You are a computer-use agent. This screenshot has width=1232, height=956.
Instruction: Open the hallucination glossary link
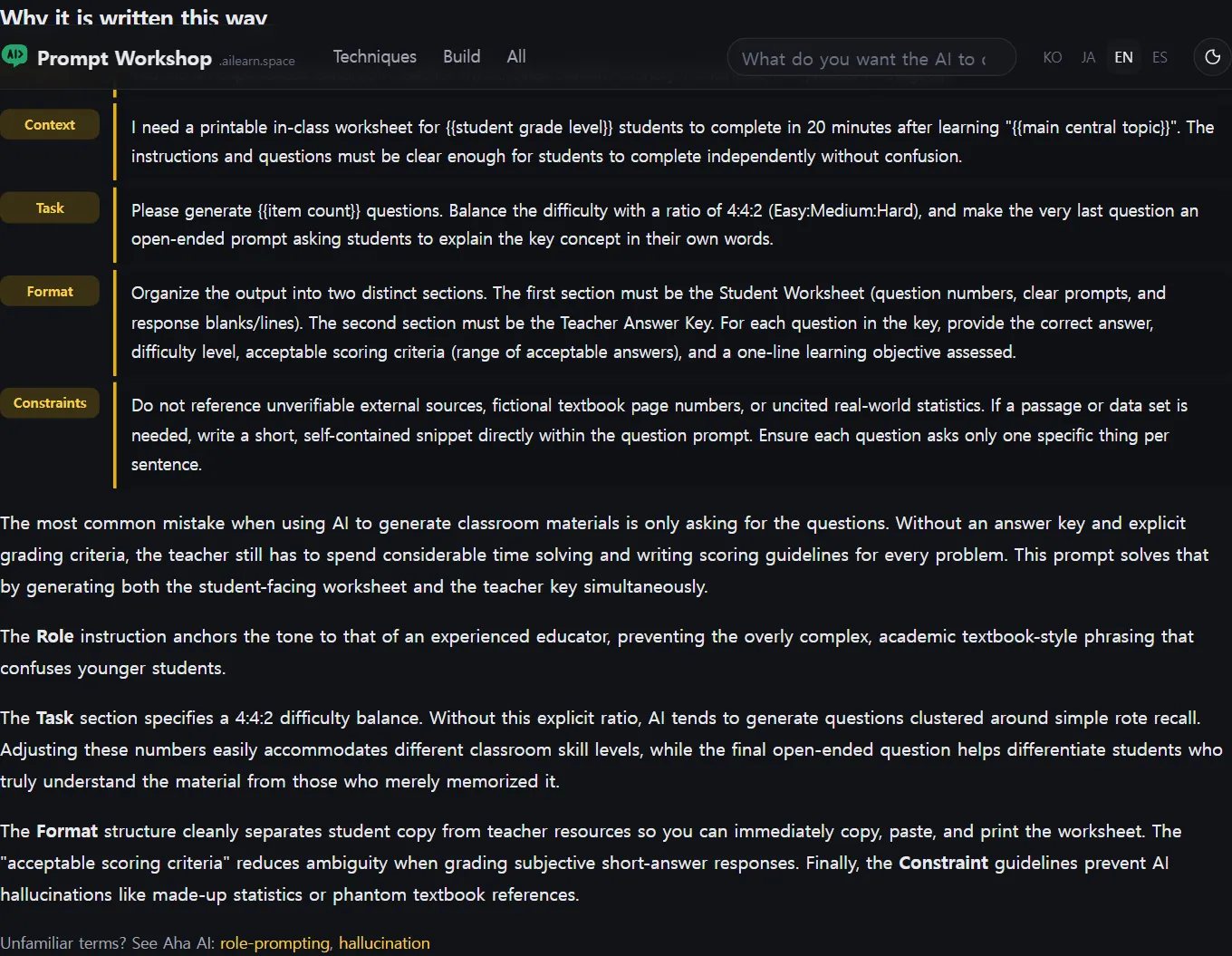[x=384, y=943]
